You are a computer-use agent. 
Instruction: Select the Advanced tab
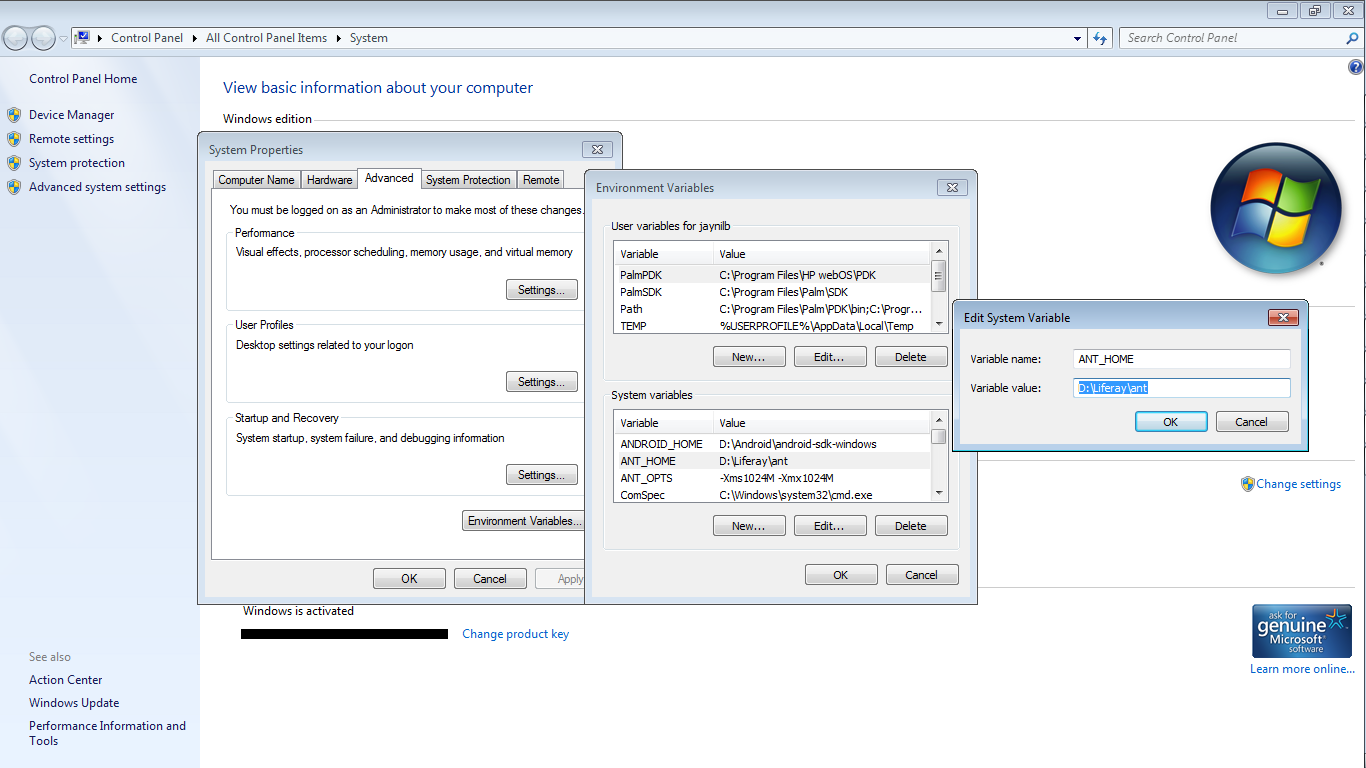(389, 178)
